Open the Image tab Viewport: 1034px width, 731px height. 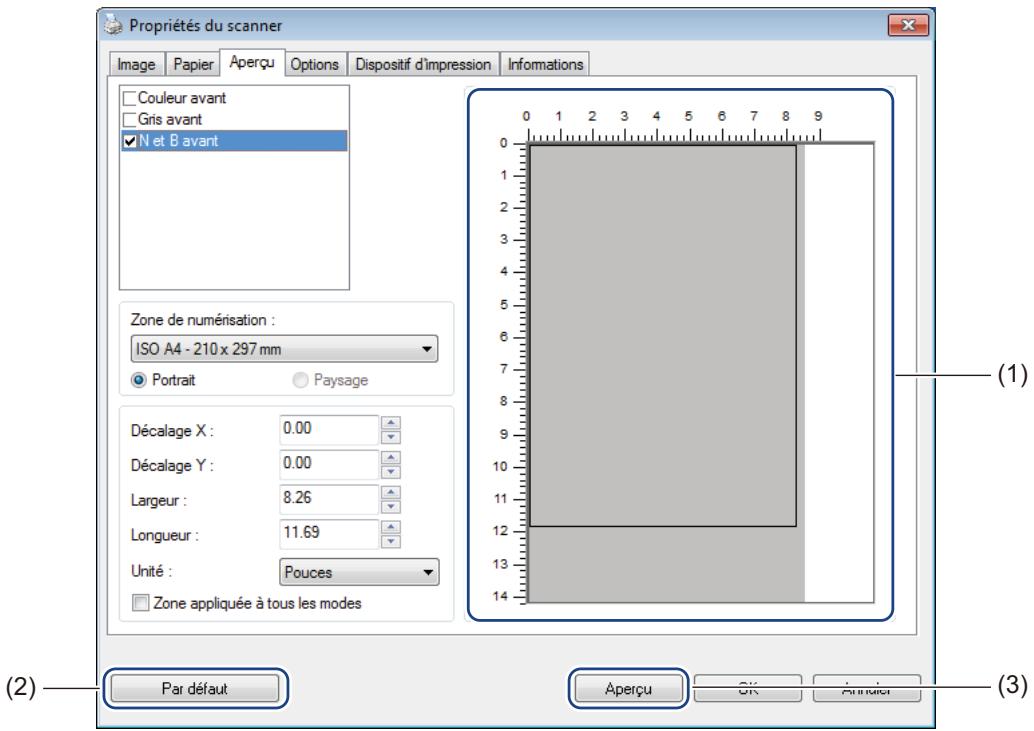coord(137,64)
